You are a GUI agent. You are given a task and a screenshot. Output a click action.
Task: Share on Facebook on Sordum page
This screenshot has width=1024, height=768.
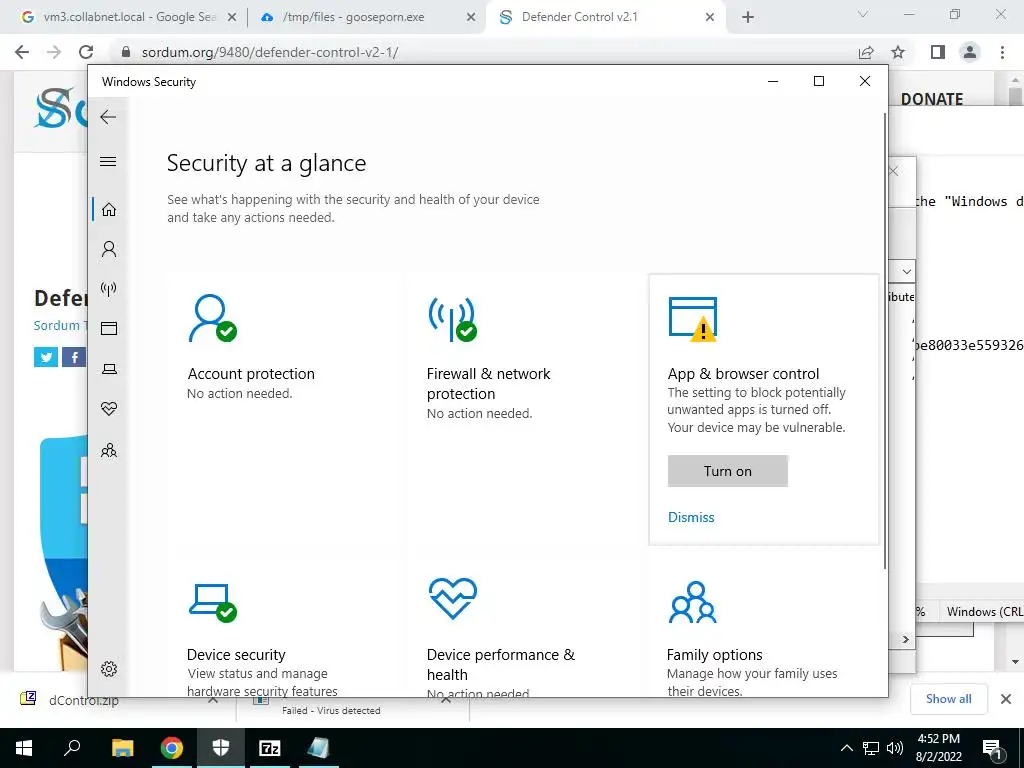click(74, 357)
